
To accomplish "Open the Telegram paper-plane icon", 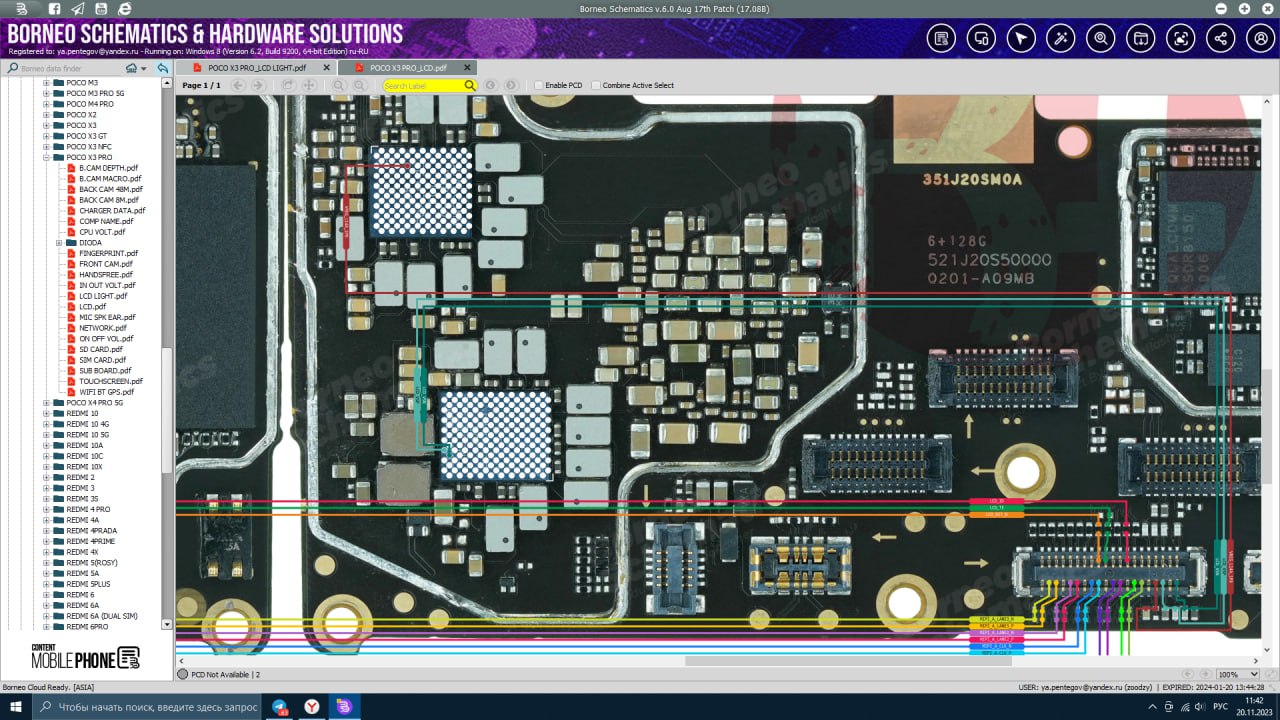I will [77, 8].
